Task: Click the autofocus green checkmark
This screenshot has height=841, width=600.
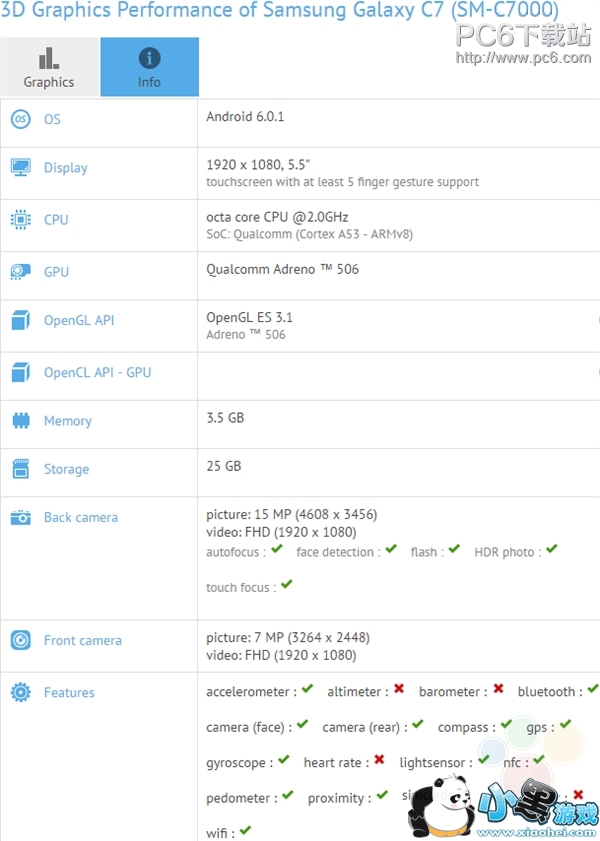Action: 277,549
